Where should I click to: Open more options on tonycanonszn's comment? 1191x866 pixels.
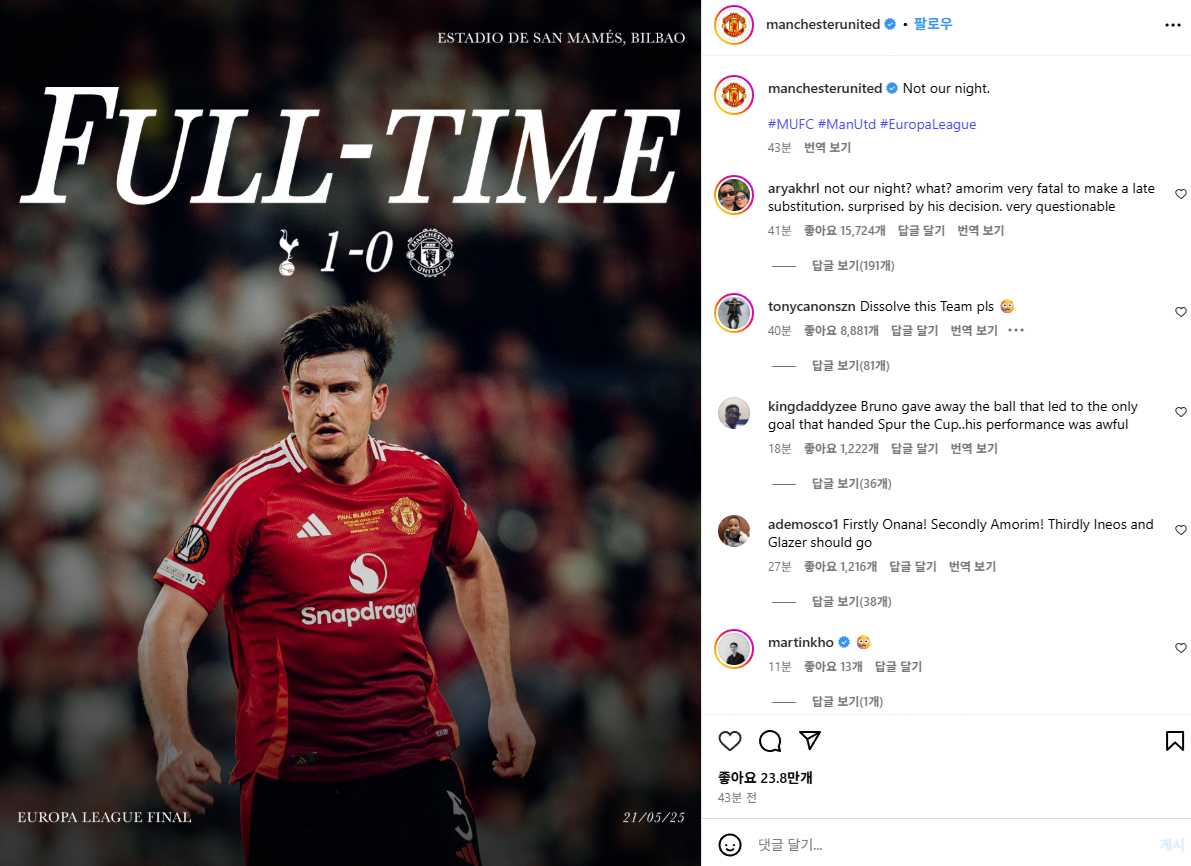point(1016,330)
